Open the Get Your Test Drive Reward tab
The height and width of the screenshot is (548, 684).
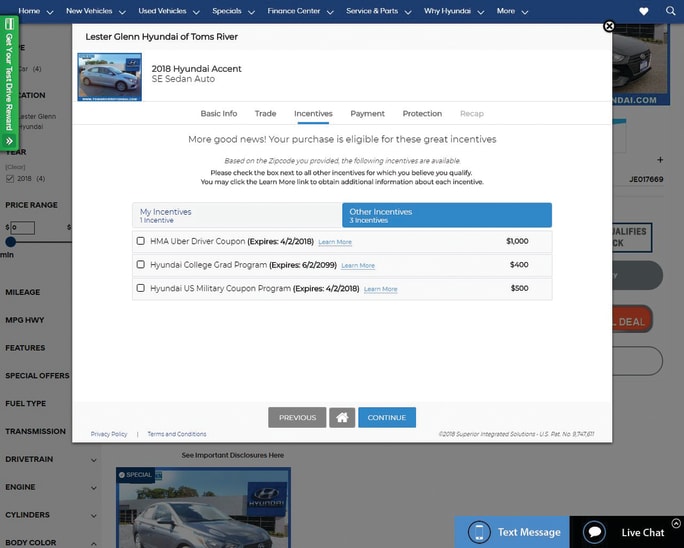[10, 82]
